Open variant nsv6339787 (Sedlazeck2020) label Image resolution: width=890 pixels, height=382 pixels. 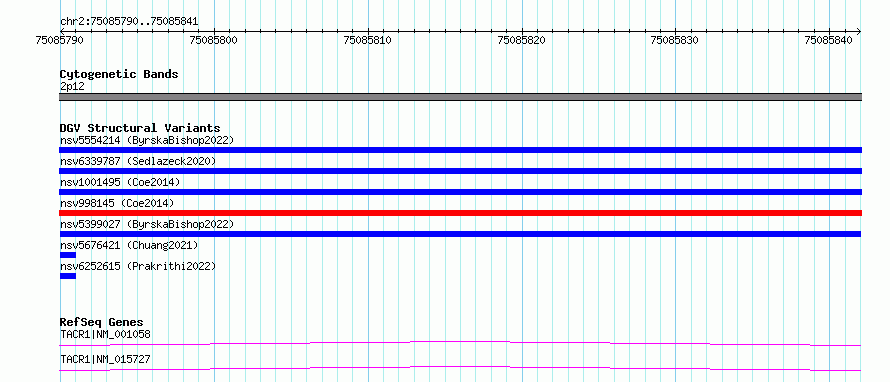pyautogui.click(x=138, y=161)
